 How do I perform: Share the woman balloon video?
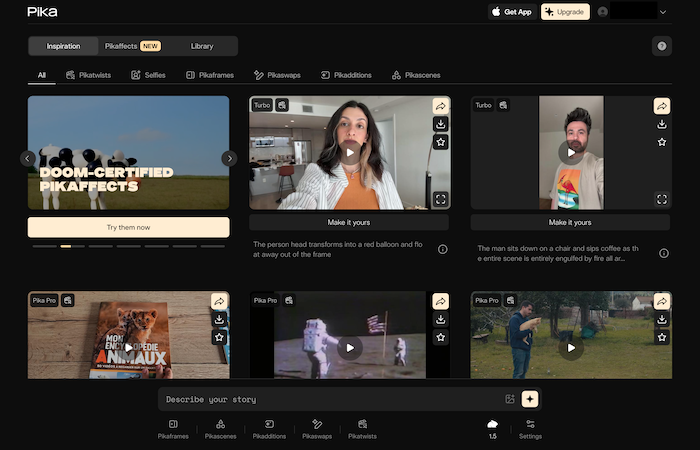click(440, 106)
